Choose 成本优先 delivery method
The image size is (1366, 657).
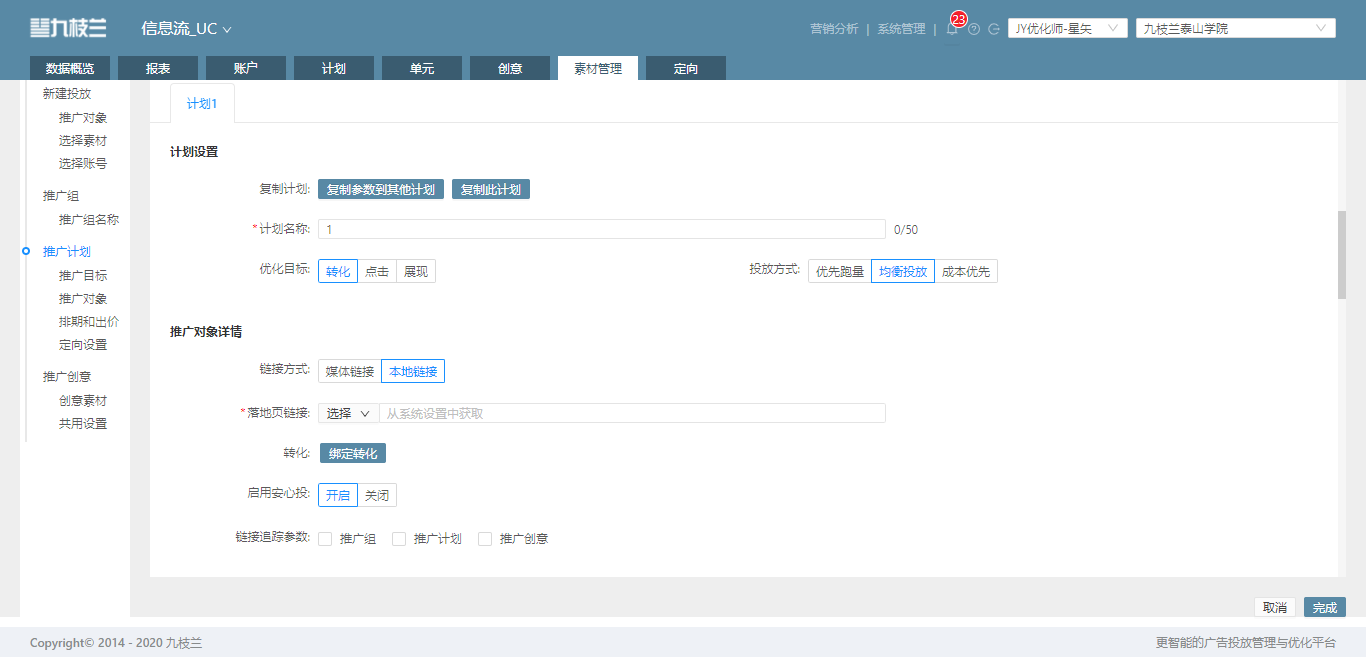(966, 271)
